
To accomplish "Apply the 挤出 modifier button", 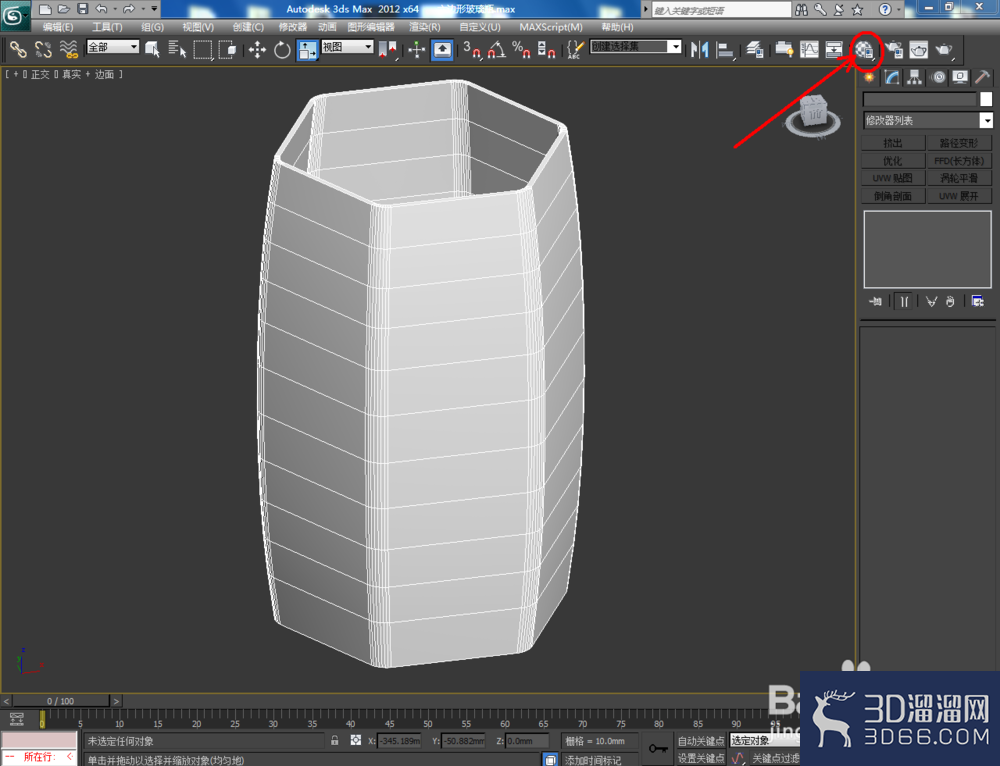I will (893, 143).
